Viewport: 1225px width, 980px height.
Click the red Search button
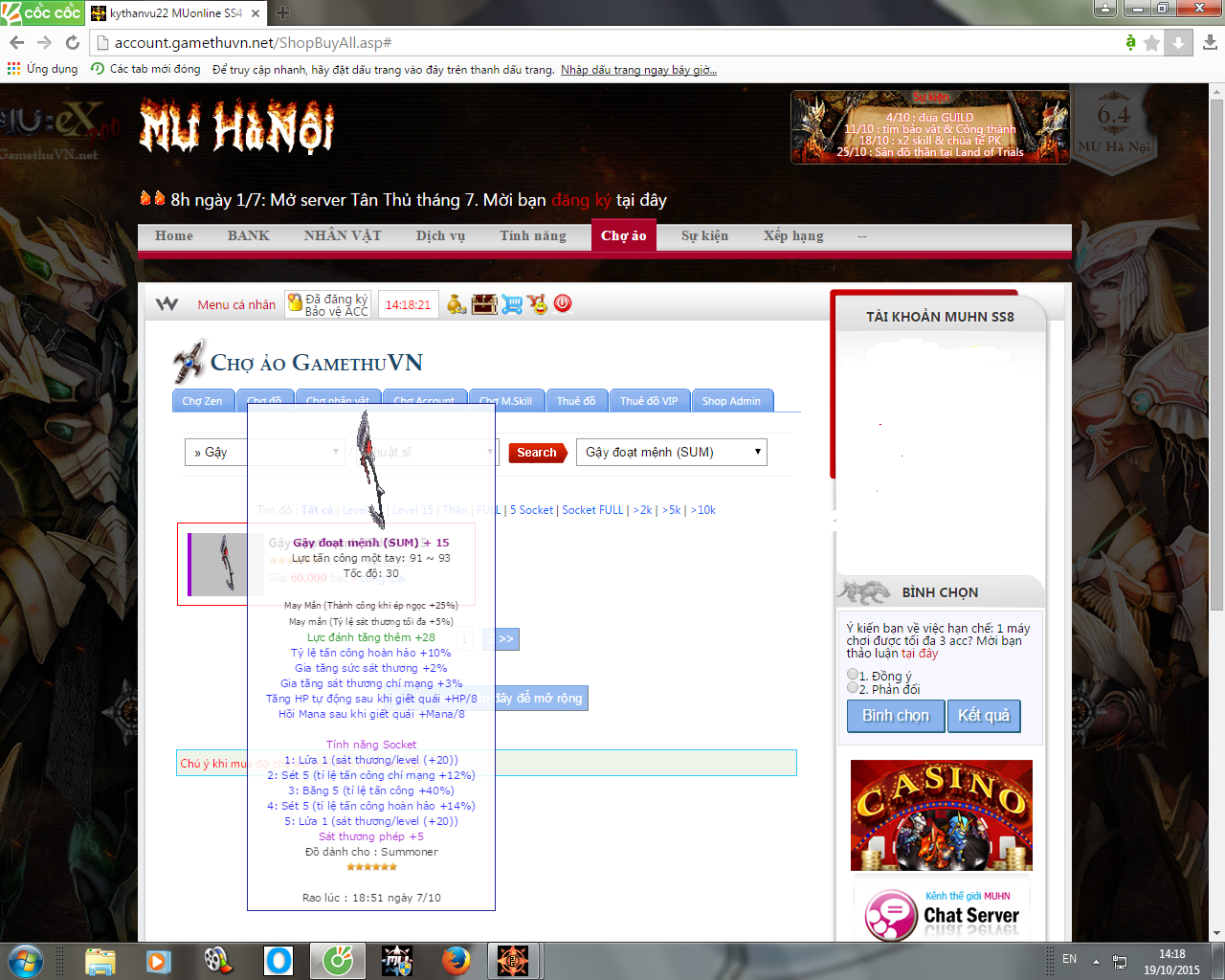(537, 452)
